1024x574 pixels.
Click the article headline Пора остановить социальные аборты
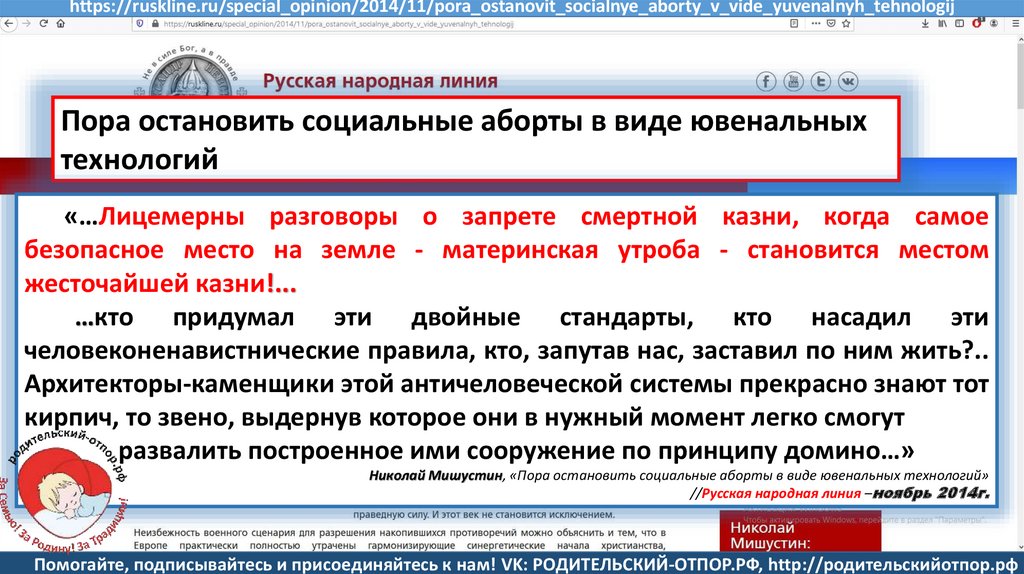464,140
